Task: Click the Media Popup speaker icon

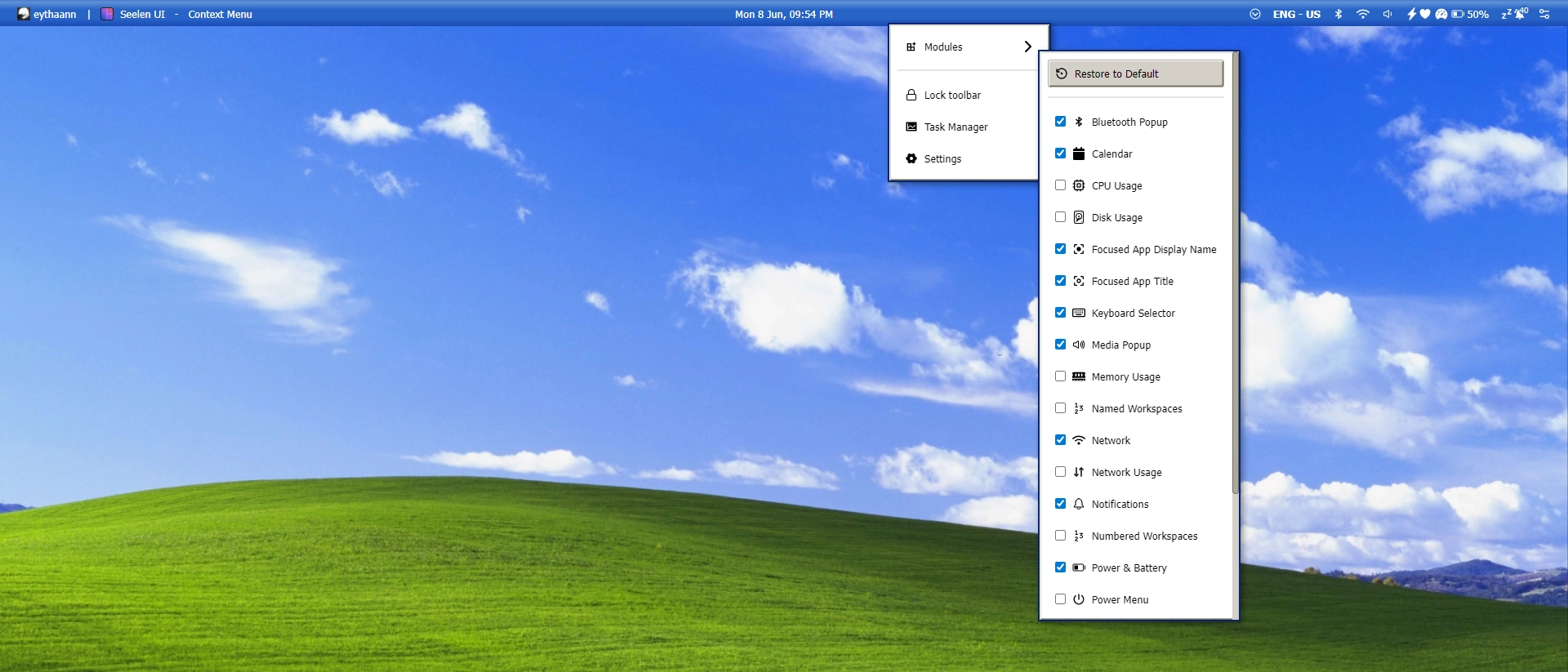Action: pos(1079,345)
